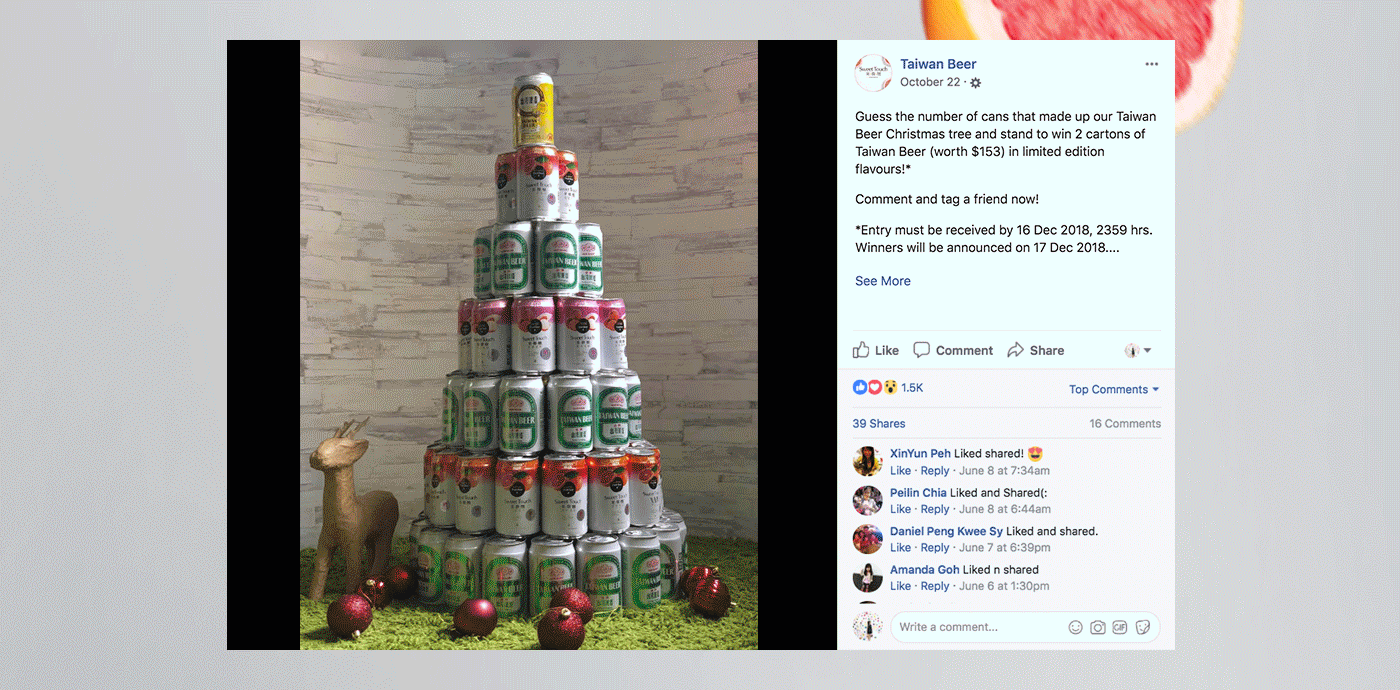Click the Share arrow icon
The height and width of the screenshot is (690, 1400).
(x=1016, y=350)
